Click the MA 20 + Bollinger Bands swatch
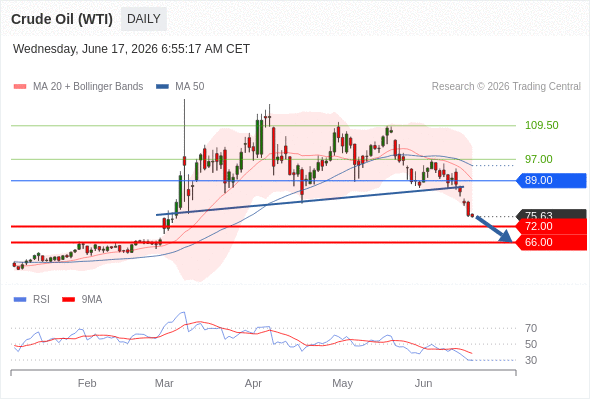Viewport: 590px width, 400px height. pos(20,87)
